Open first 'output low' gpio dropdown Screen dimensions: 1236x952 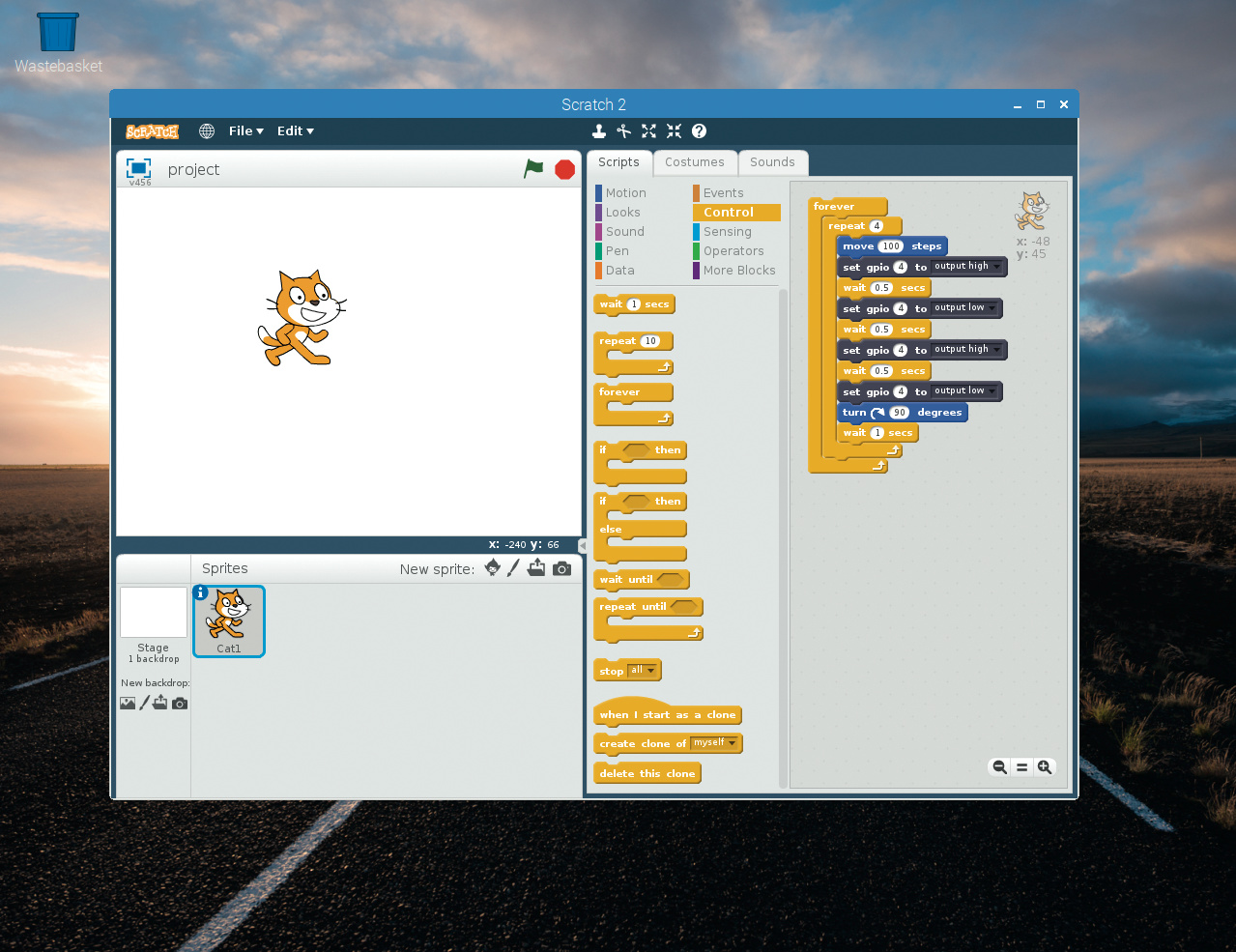[965, 308]
